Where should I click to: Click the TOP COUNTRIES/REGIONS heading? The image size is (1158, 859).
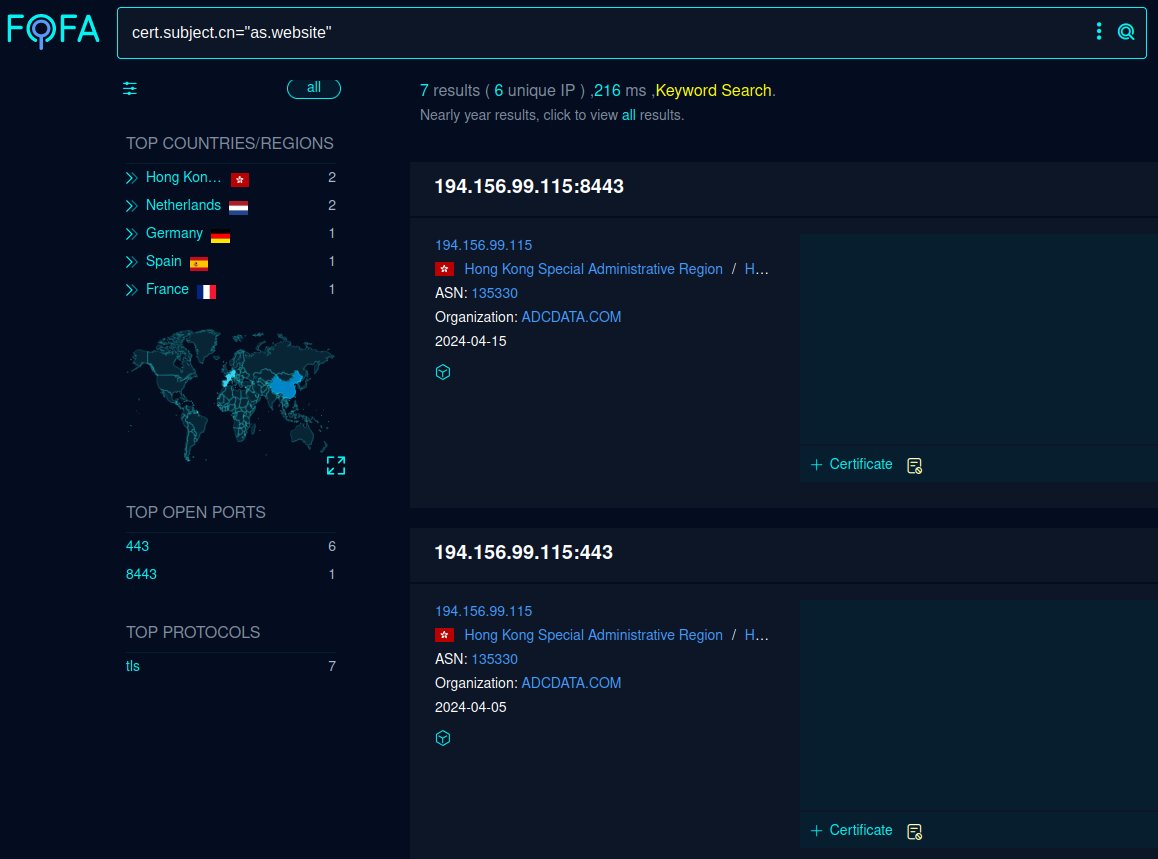[x=230, y=143]
